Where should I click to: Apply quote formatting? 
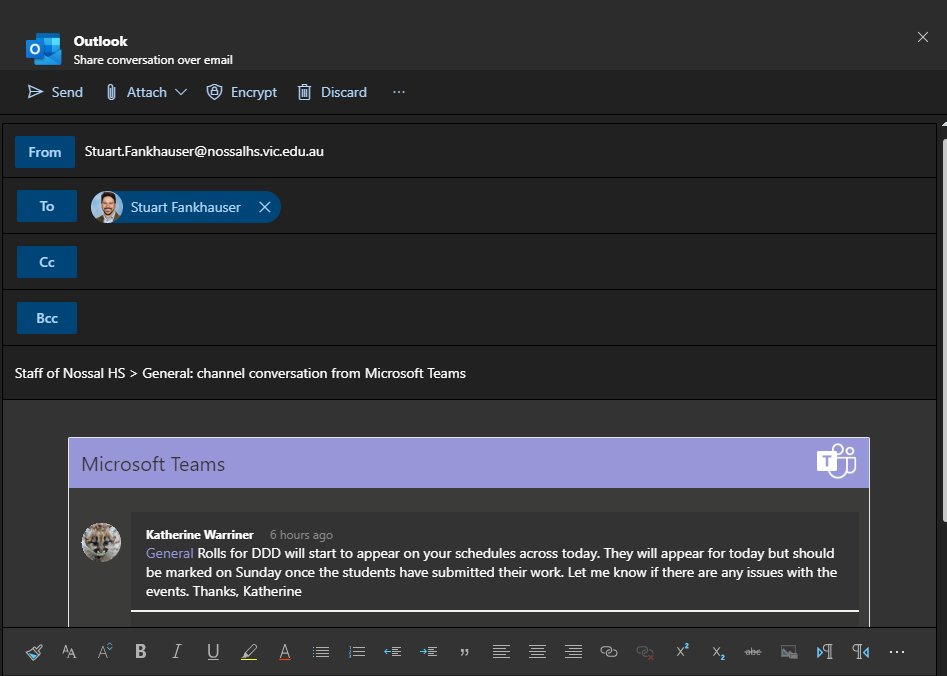(x=464, y=652)
